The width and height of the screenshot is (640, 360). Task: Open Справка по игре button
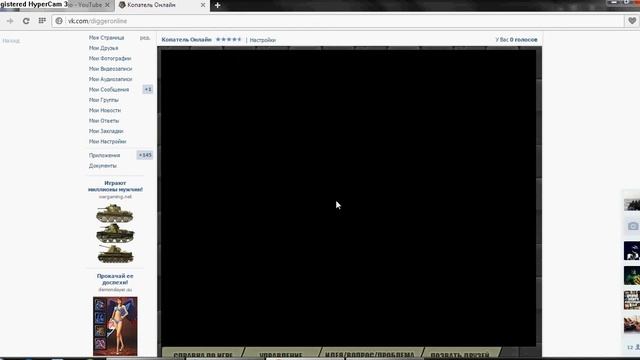(x=203, y=354)
